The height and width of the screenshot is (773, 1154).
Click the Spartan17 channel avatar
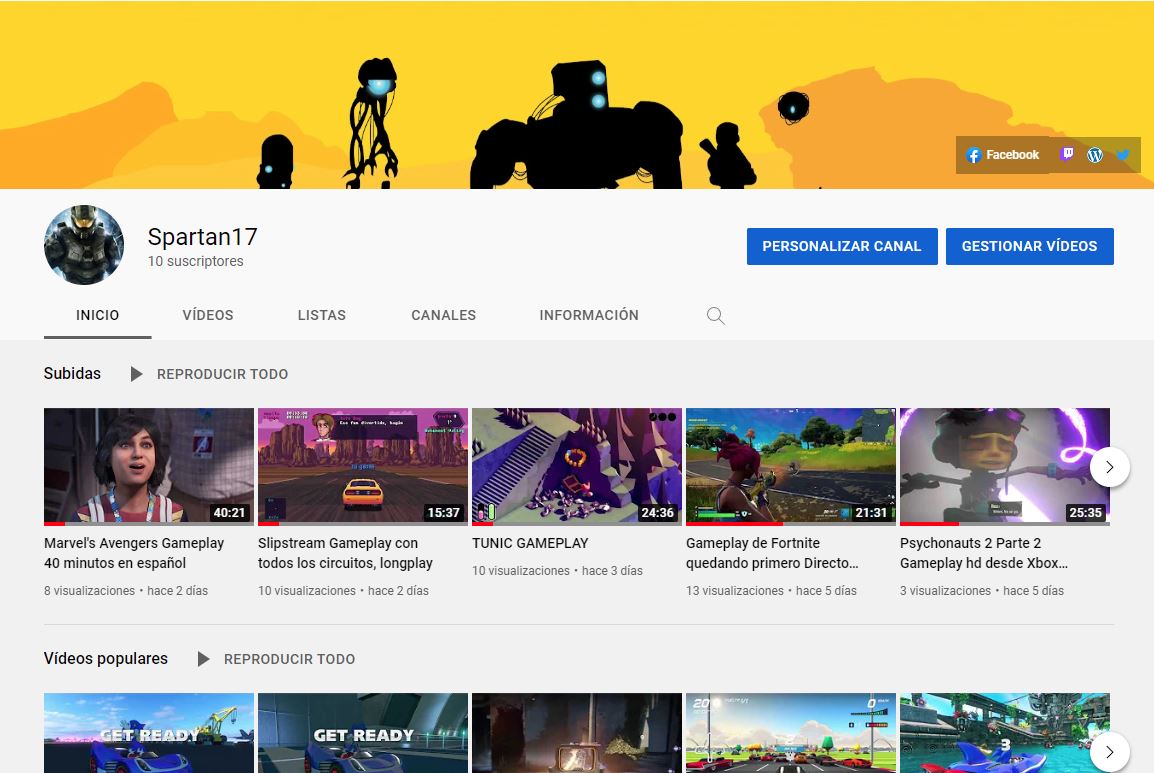tap(84, 245)
